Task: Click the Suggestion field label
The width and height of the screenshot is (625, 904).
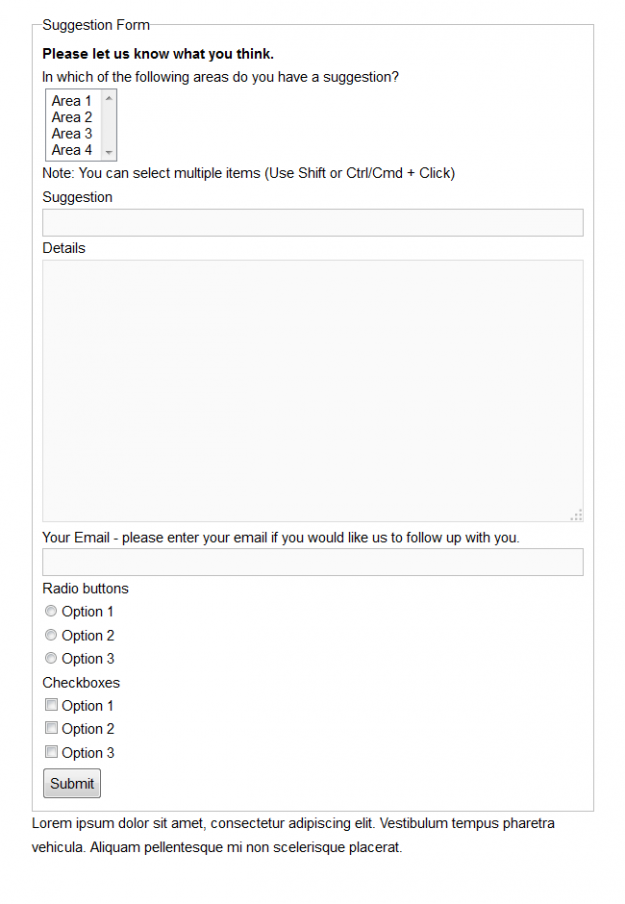Action: pos(77,197)
